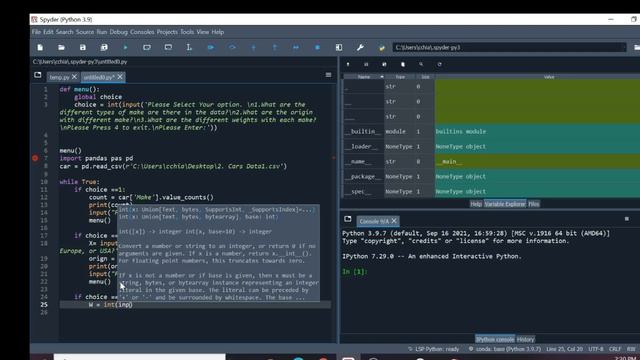Create a new file with the toolbar icon
The height and width of the screenshot is (360, 640).
(x=40, y=47)
